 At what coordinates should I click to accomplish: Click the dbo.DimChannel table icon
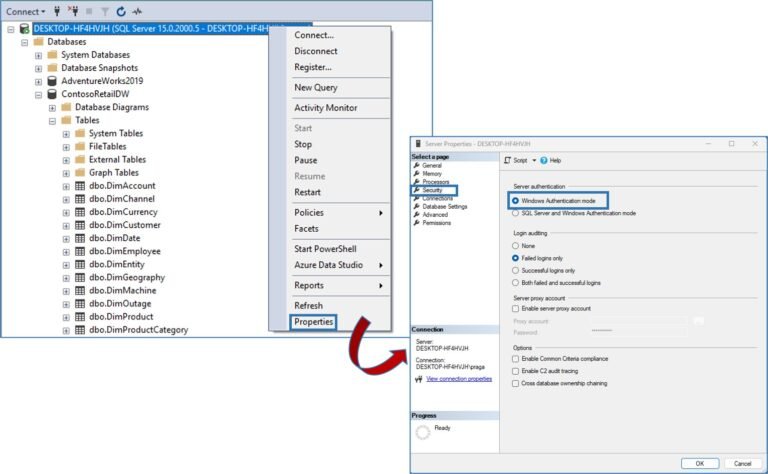(x=80, y=199)
